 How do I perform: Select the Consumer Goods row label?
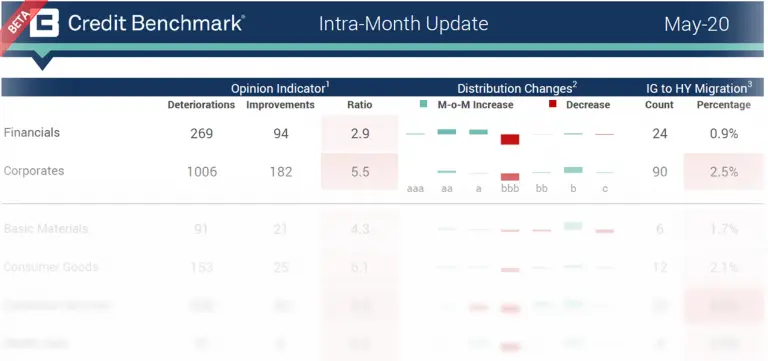coord(51,267)
